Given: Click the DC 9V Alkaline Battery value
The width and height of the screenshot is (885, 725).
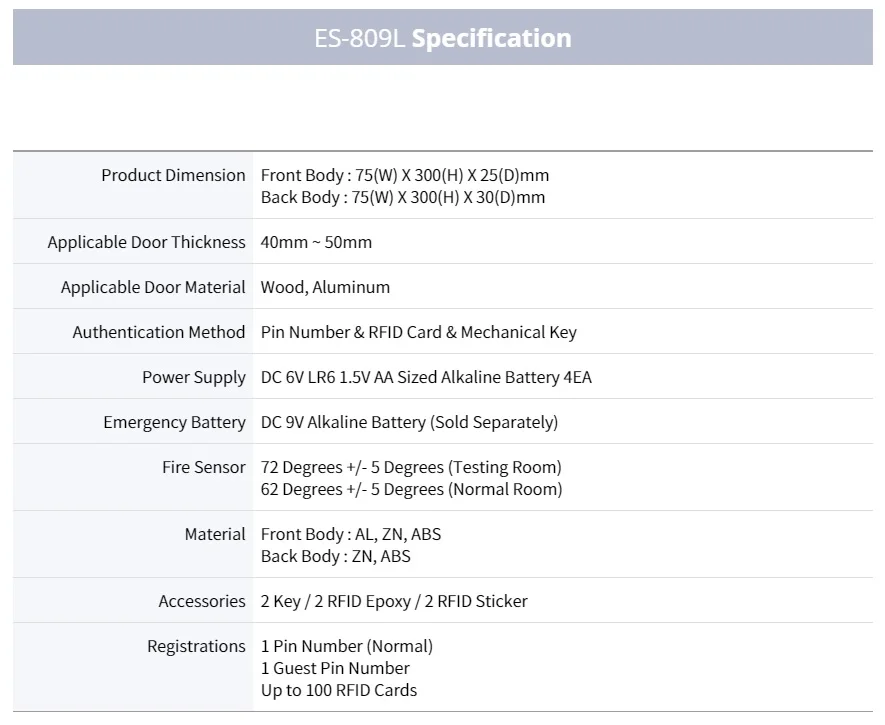Looking at the screenshot, I should (x=409, y=422).
